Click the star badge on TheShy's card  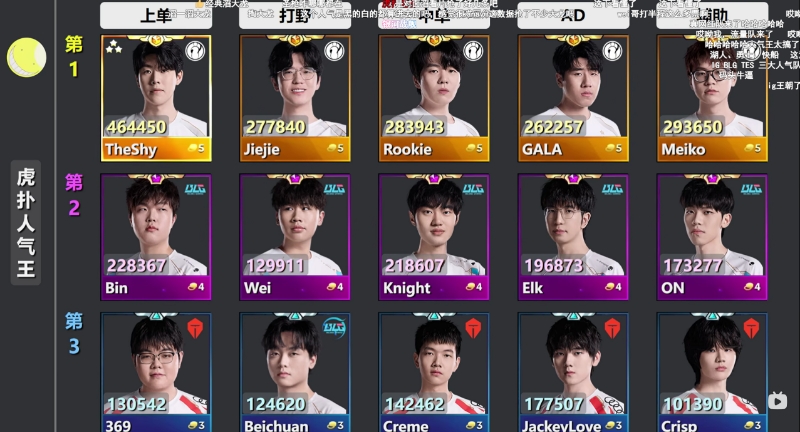[x=114, y=48]
